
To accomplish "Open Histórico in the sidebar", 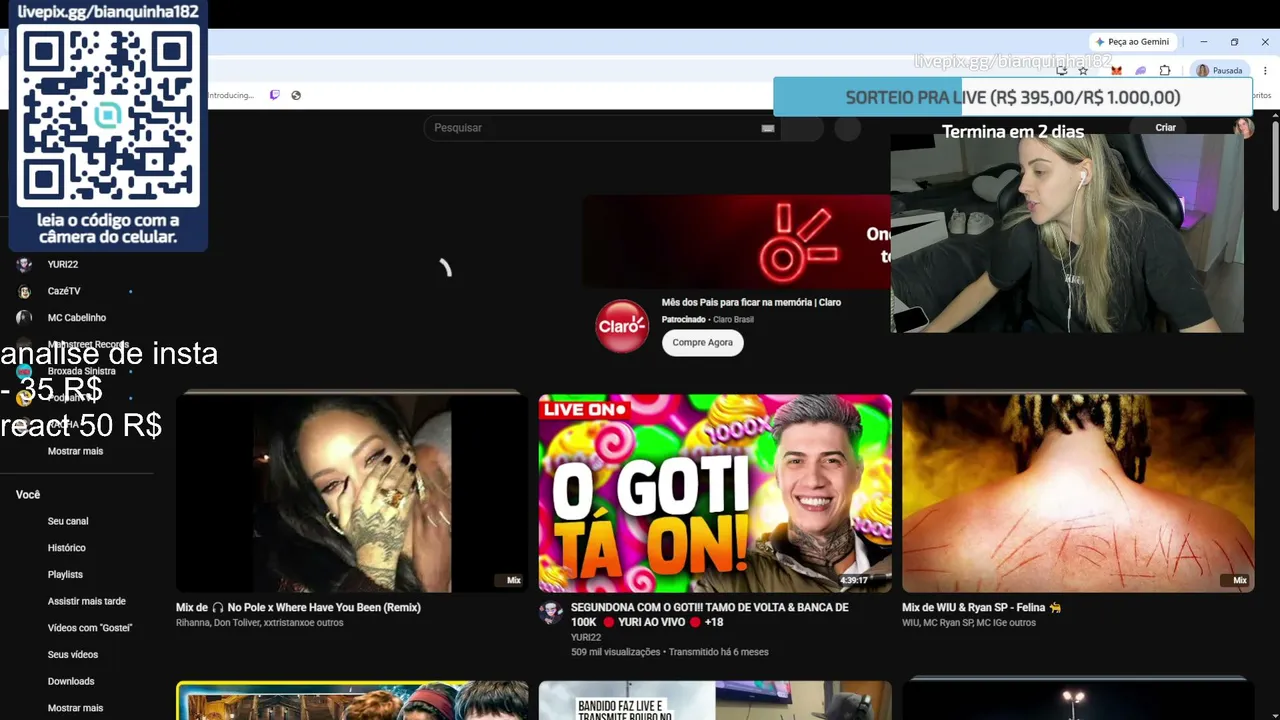I will pos(67,548).
